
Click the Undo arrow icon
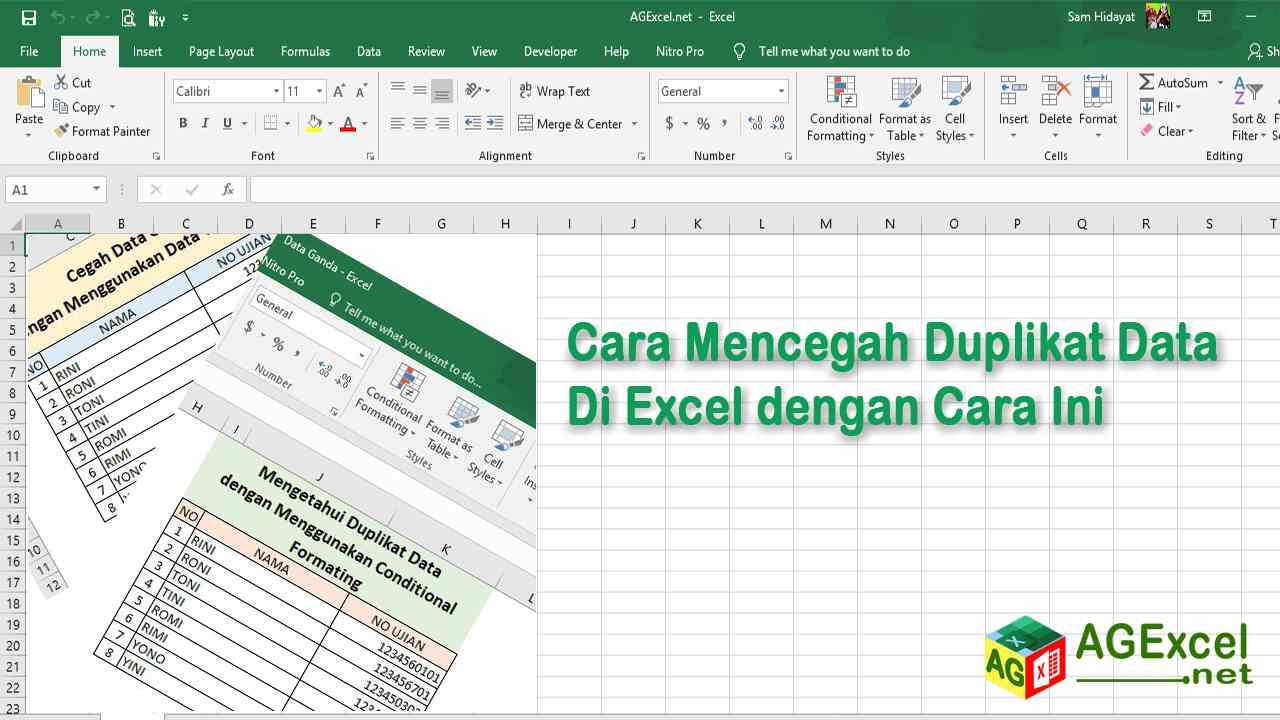click(58, 17)
